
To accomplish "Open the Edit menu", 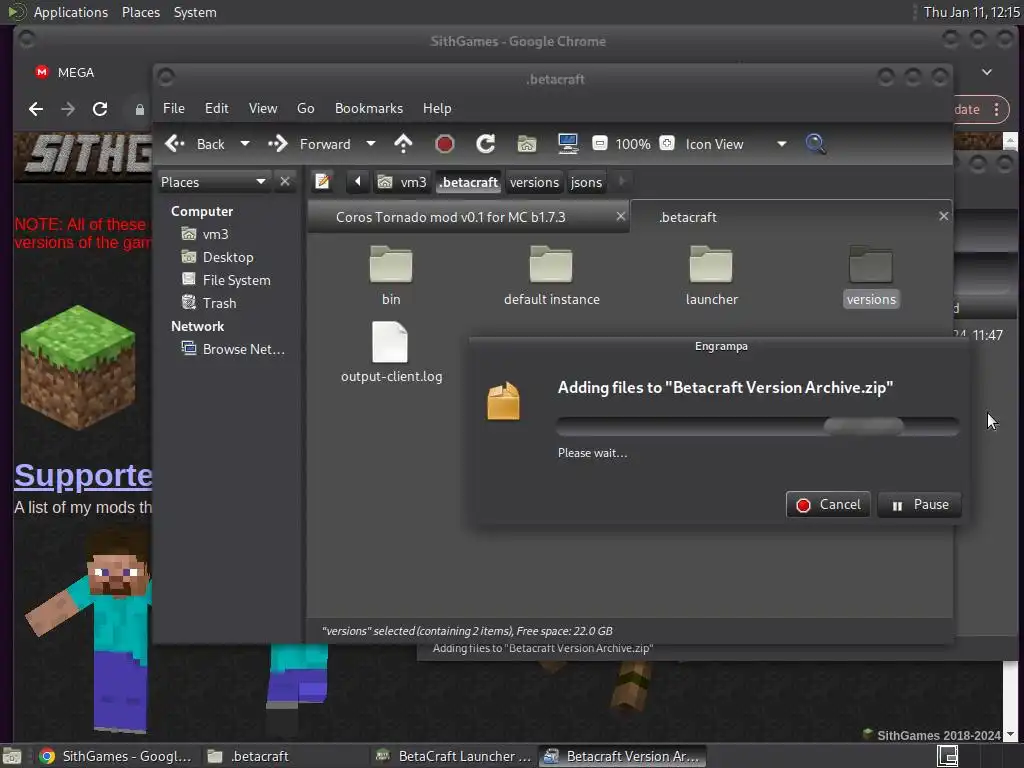I will click(216, 108).
